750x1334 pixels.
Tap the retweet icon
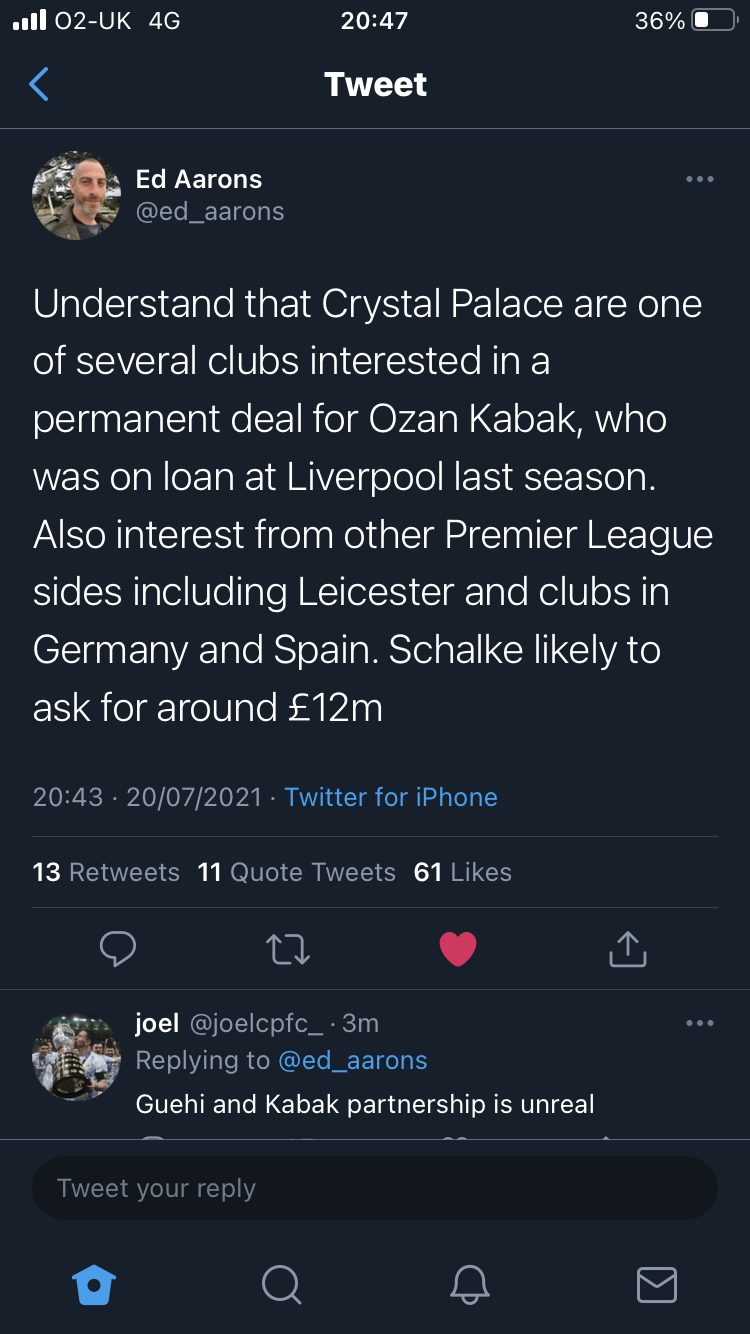pyautogui.click(x=288, y=948)
